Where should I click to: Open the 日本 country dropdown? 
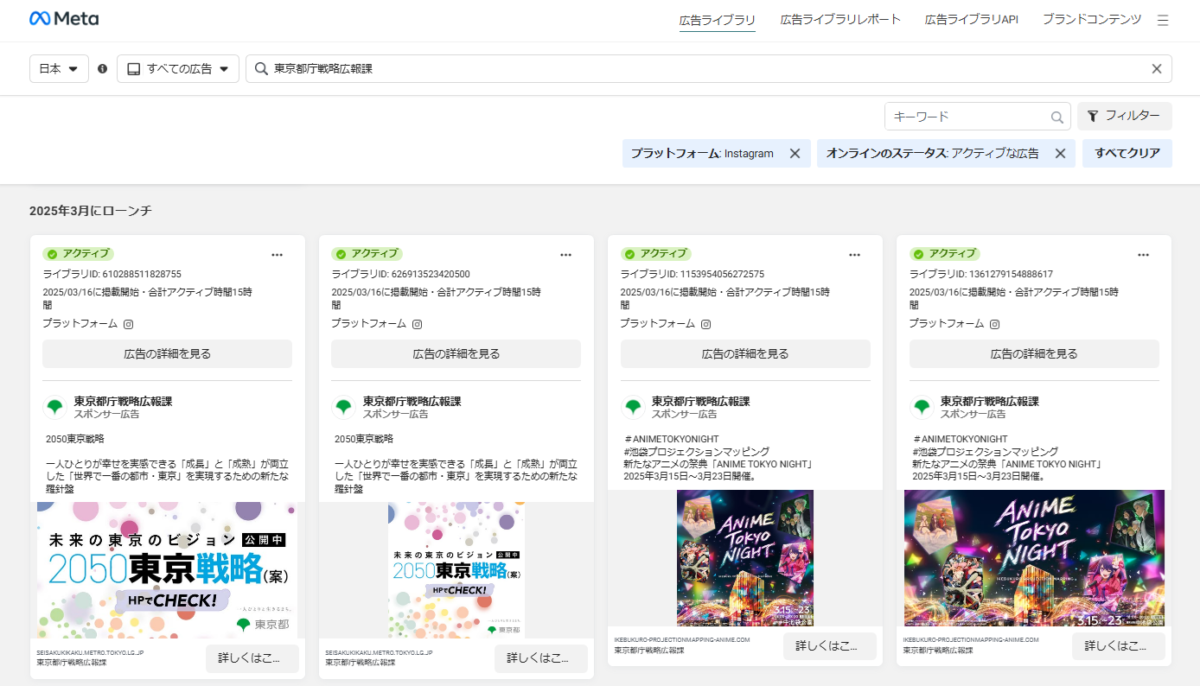[x=59, y=69]
